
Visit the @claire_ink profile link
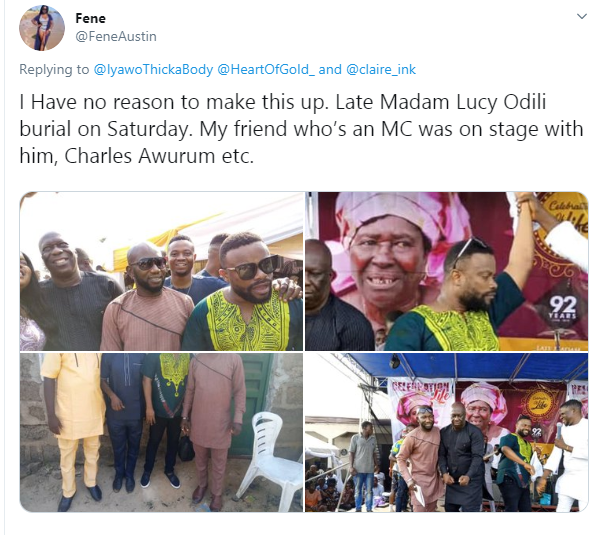[381, 70]
